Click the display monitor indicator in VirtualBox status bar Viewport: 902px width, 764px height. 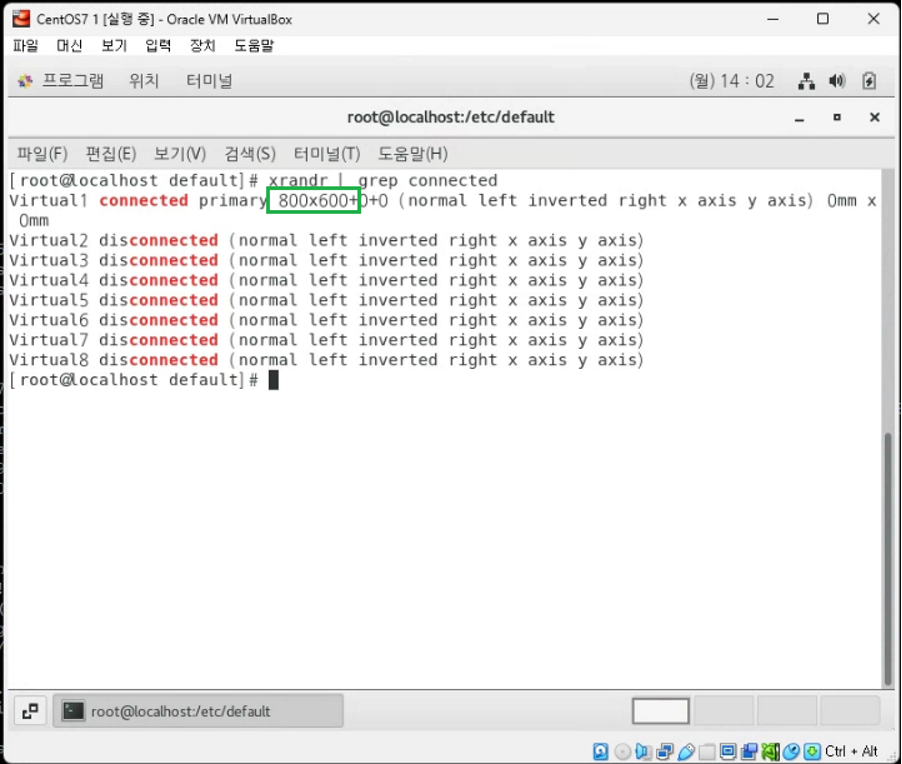click(x=728, y=751)
